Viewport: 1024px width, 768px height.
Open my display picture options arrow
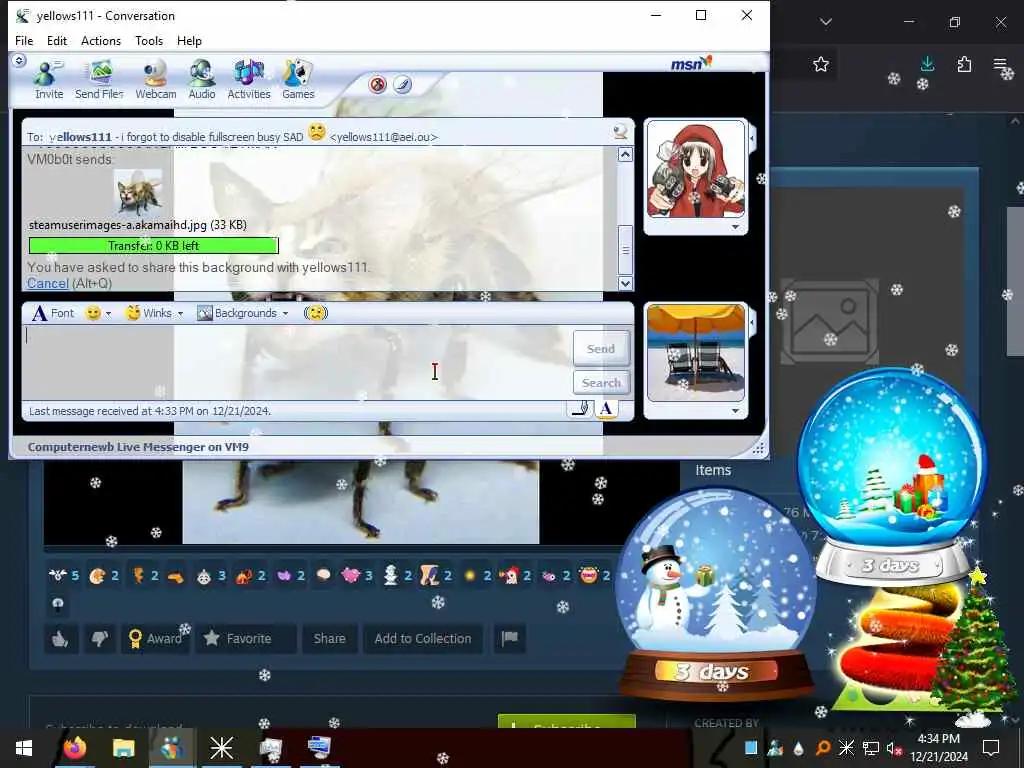(735, 411)
